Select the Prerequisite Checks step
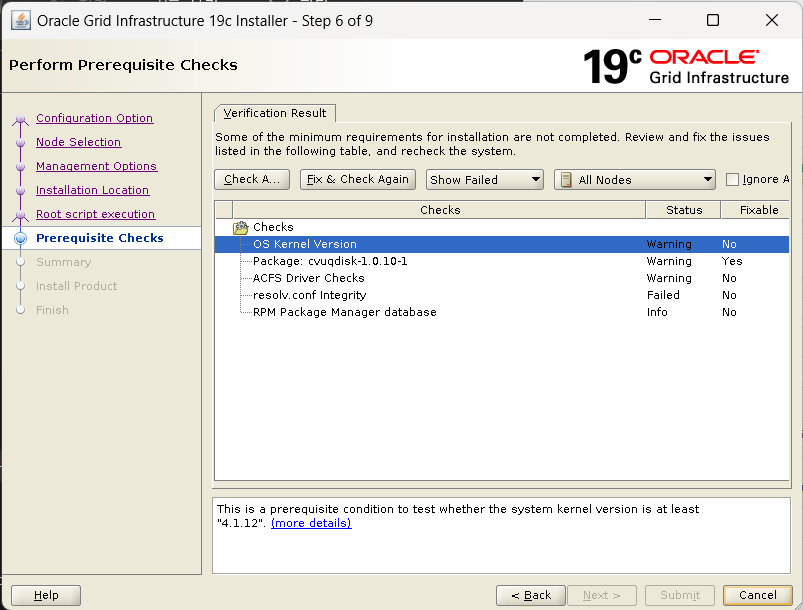 100,238
